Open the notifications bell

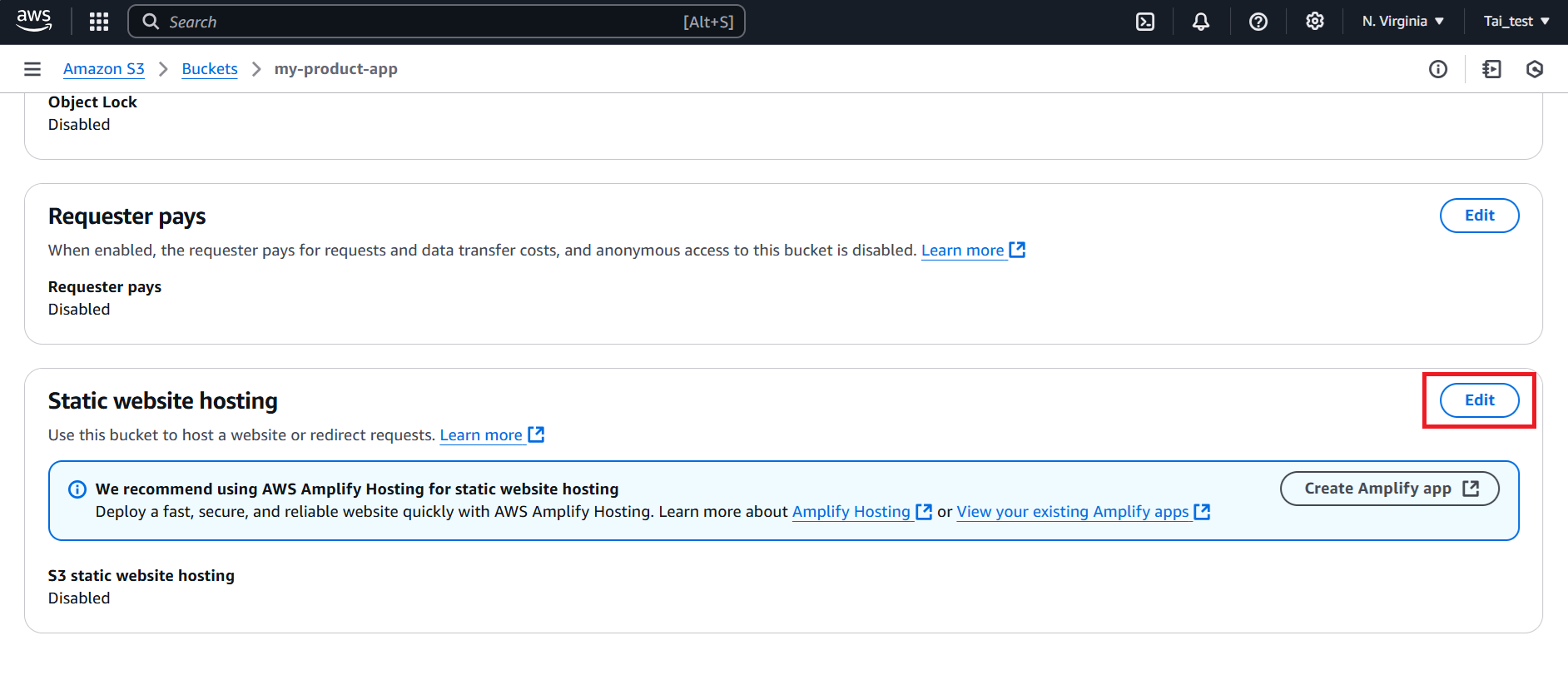coord(1201,22)
